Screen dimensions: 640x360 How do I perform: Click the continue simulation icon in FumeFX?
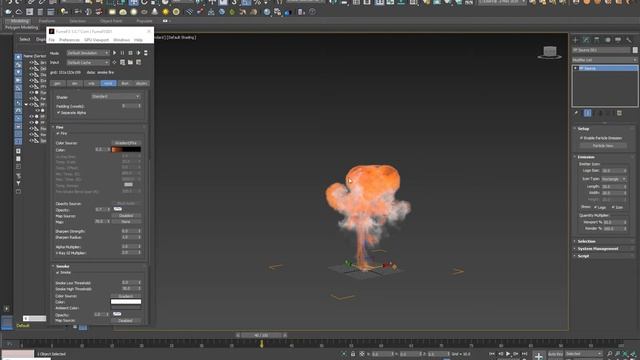138,53
